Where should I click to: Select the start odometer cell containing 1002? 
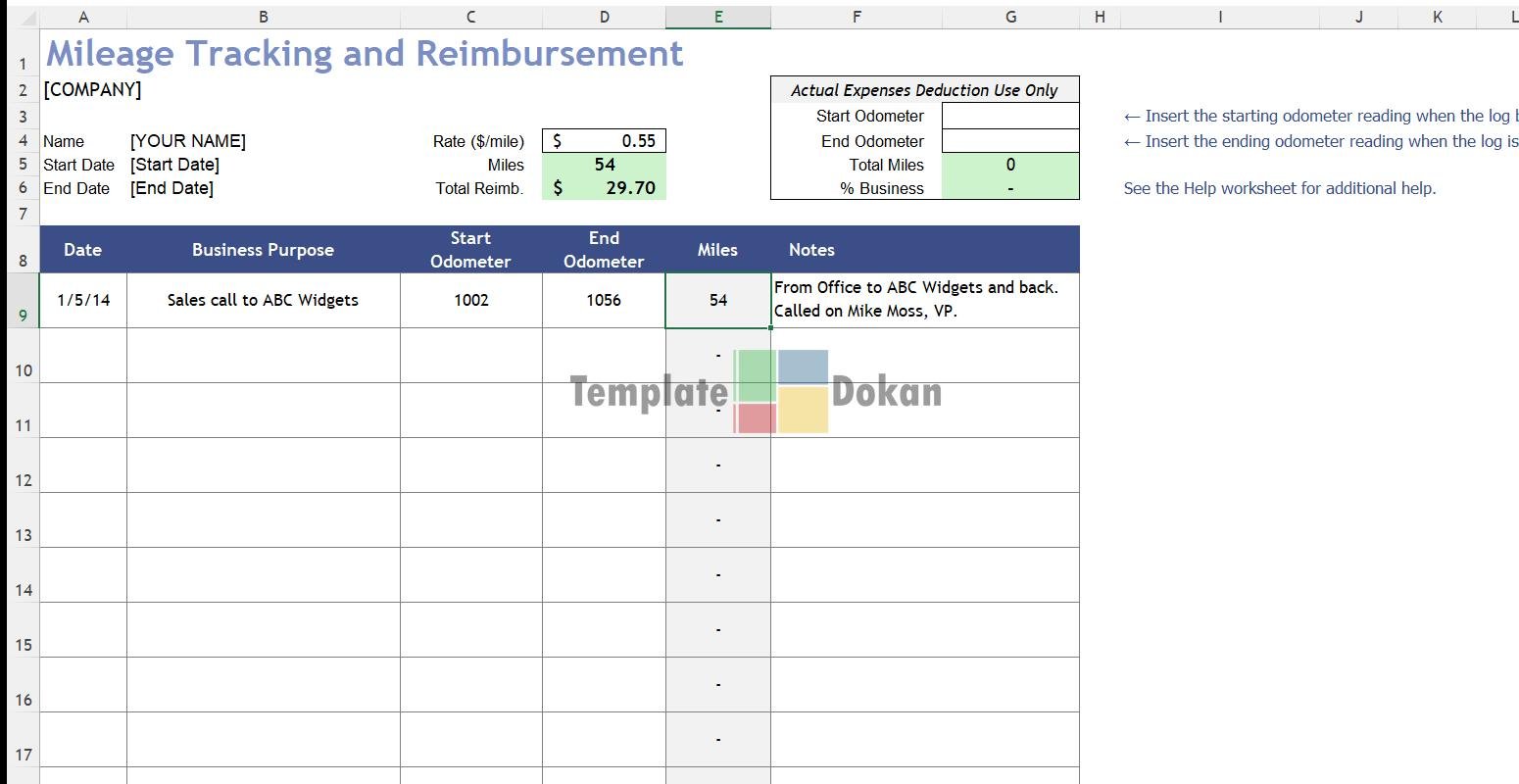pyautogui.click(x=470, y=300)
